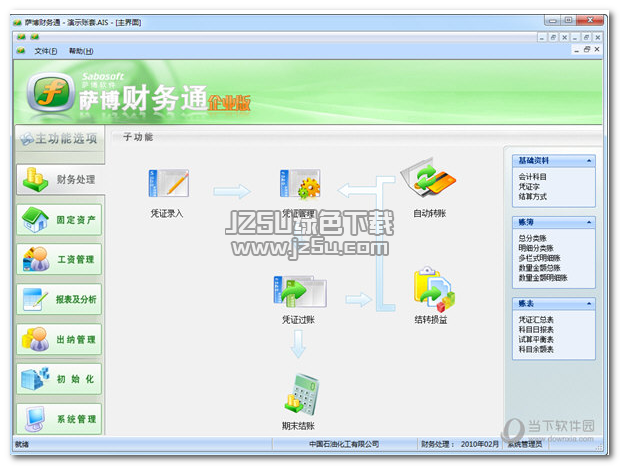Open the 初始化 initialization module

click(59, 379)
